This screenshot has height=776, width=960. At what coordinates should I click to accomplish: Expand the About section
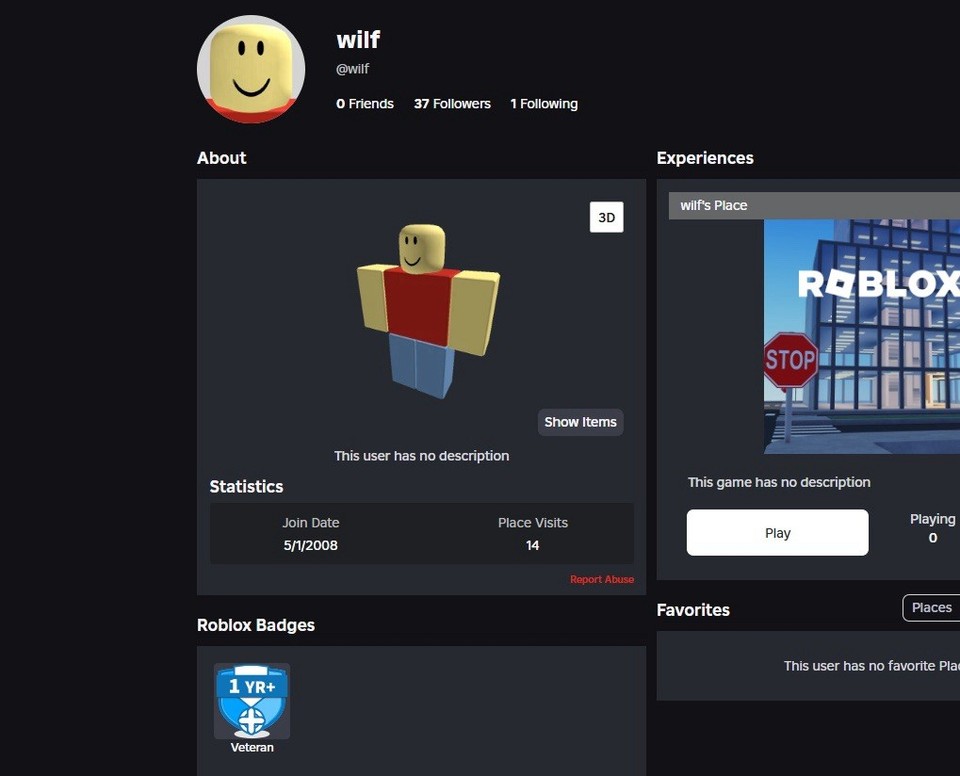(x=221, y=158)
